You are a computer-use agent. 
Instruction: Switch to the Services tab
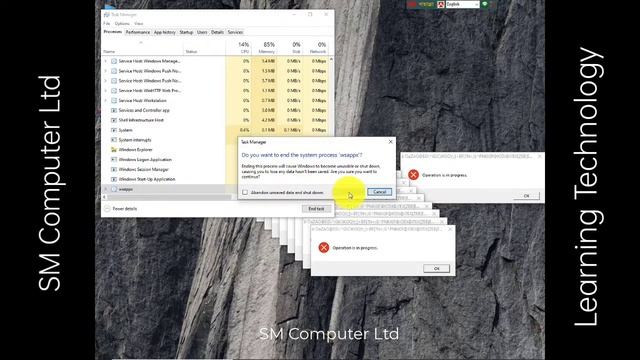coord(235,32)
